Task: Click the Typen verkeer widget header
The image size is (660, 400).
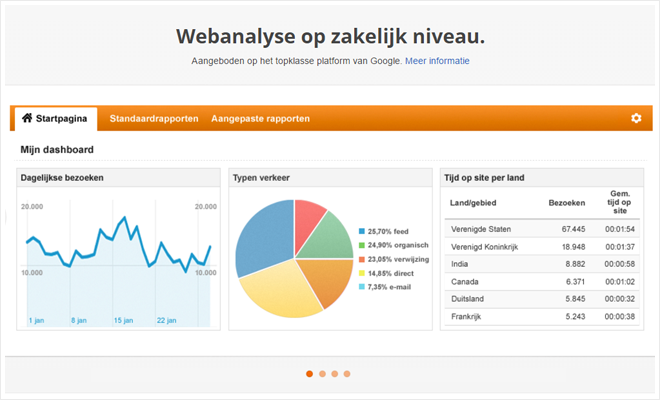Action: point(330,178)
